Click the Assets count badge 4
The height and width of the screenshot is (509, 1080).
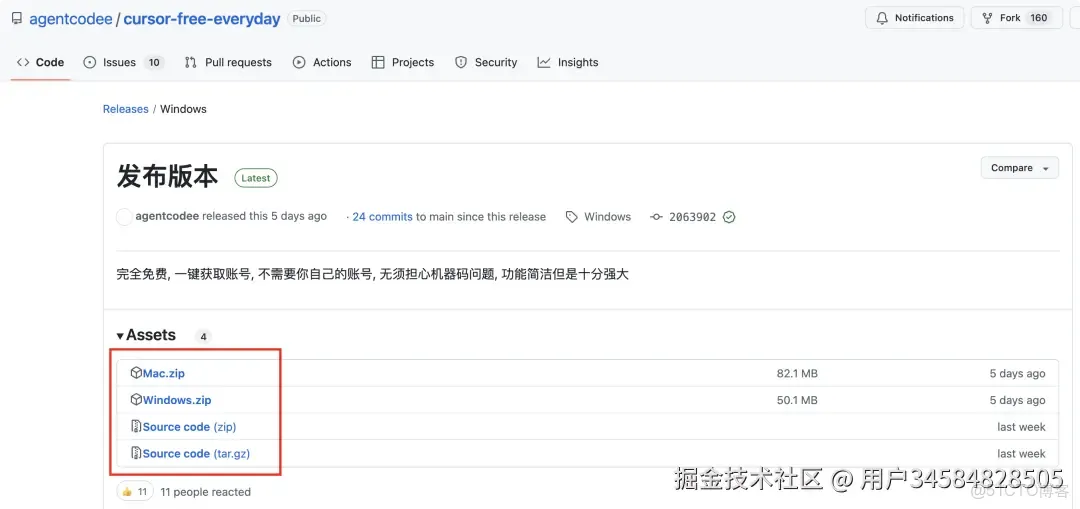(202, 337)
